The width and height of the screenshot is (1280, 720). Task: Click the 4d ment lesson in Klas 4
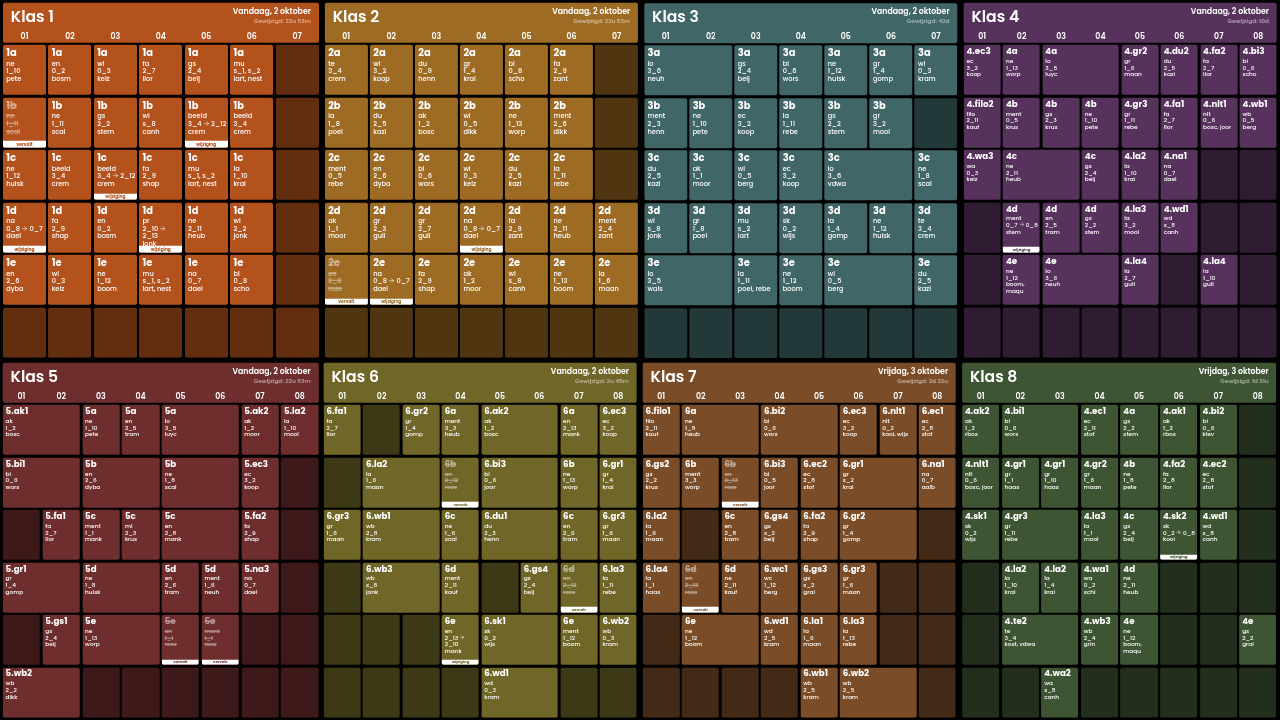click(x=1021, y=226)
